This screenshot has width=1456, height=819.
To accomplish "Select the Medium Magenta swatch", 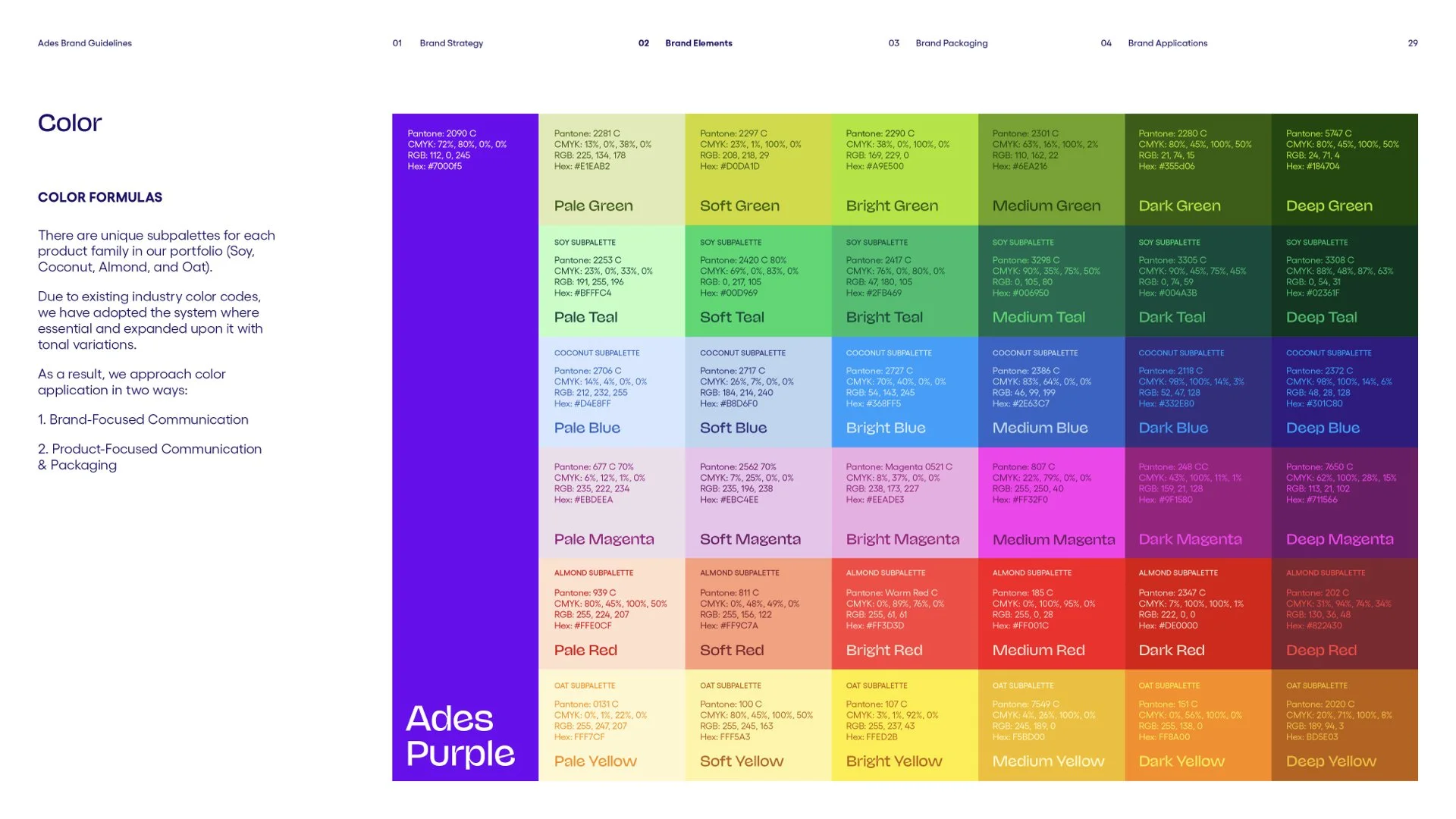I will point(1051,503).
